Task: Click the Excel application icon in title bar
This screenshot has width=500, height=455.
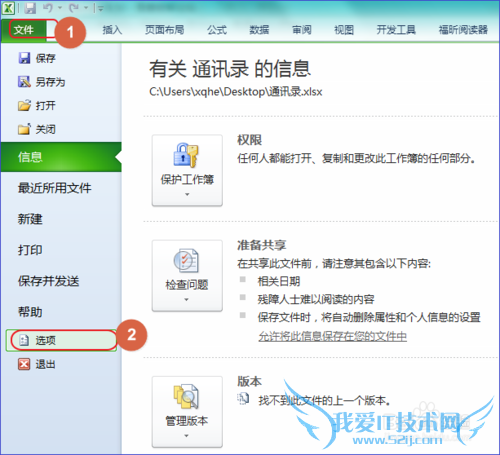Action: 8,8
